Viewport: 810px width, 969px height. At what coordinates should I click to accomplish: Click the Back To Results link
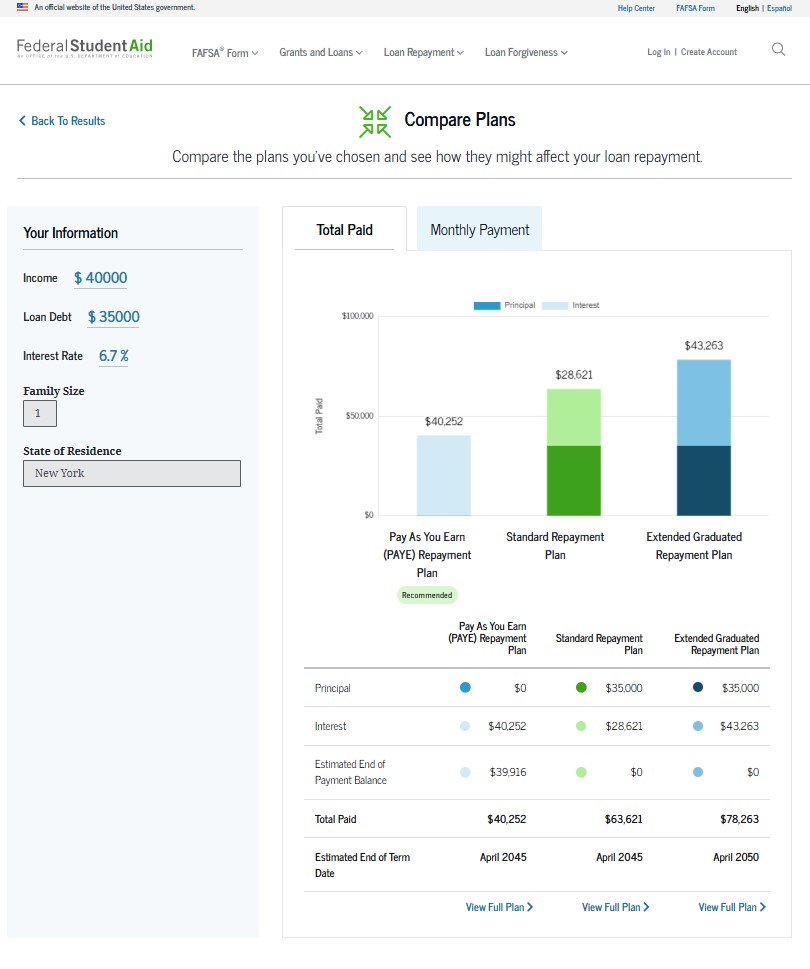click(67, 120)
